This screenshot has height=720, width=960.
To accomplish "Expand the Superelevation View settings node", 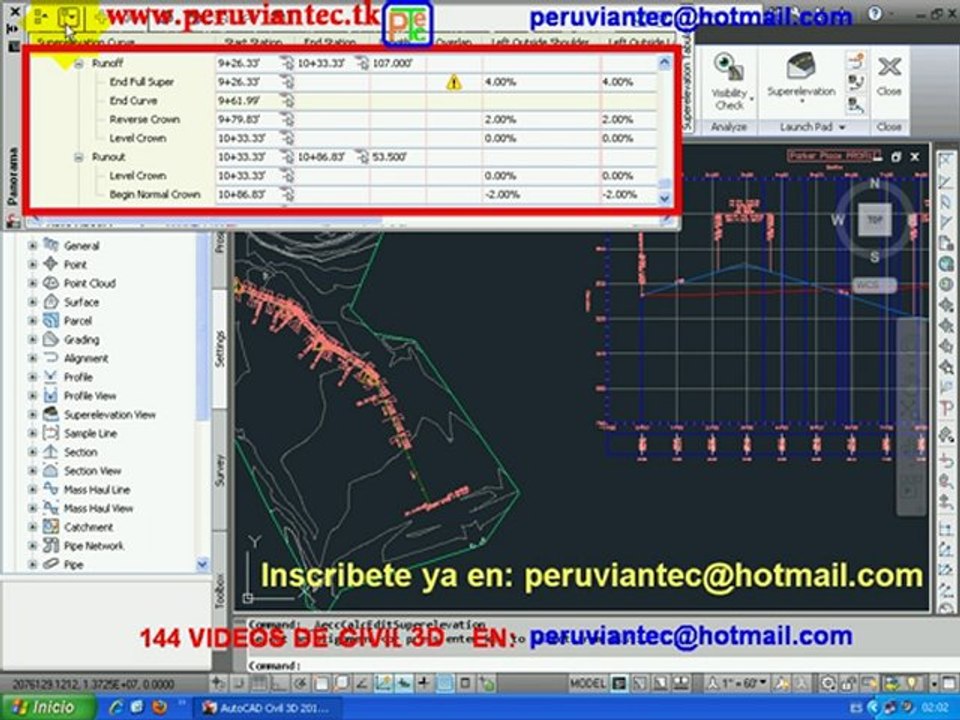I will (x=32, y=414).
